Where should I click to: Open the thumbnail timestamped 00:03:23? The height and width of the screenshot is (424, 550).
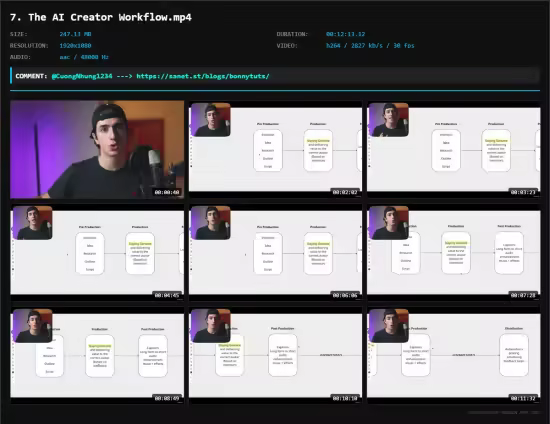[x=454, y=149]
